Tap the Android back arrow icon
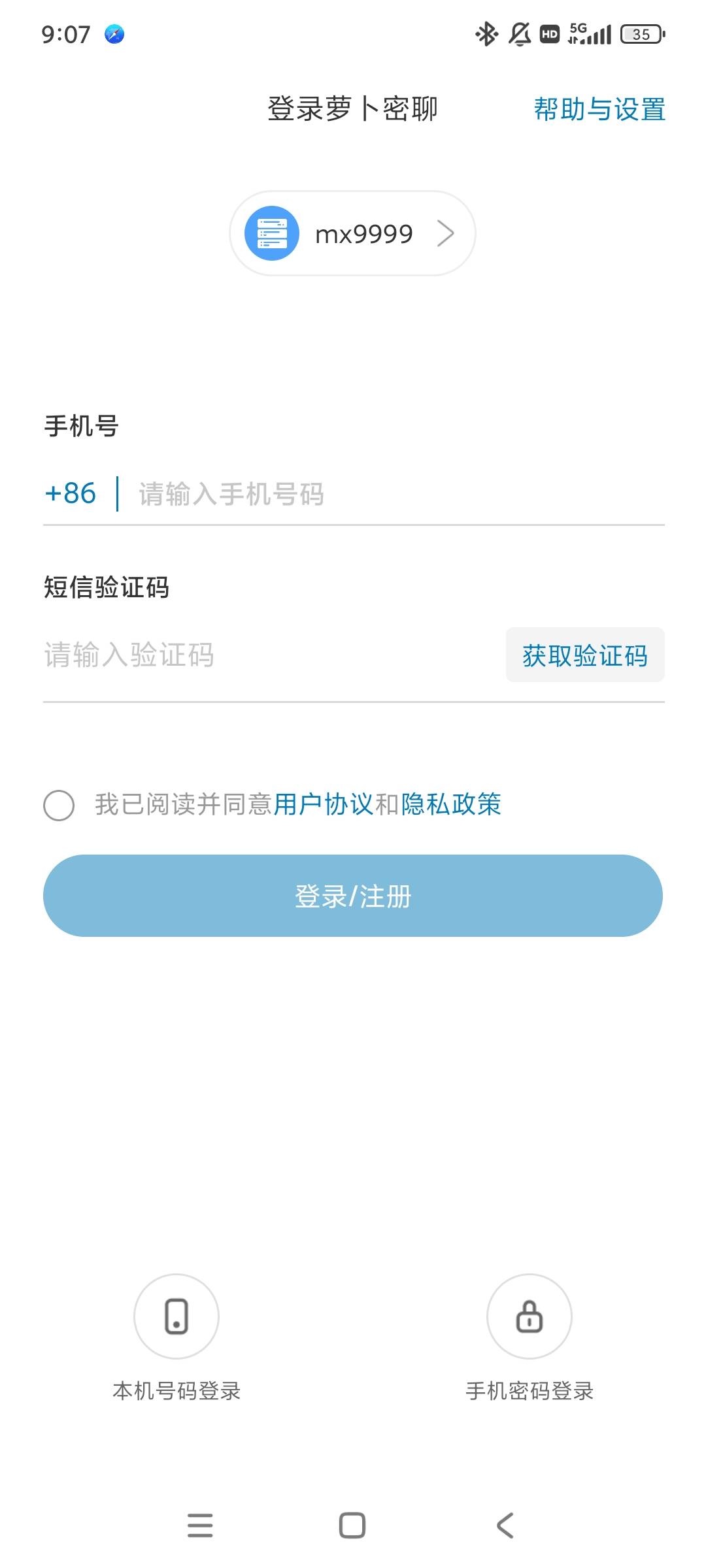 (505, 1526)
